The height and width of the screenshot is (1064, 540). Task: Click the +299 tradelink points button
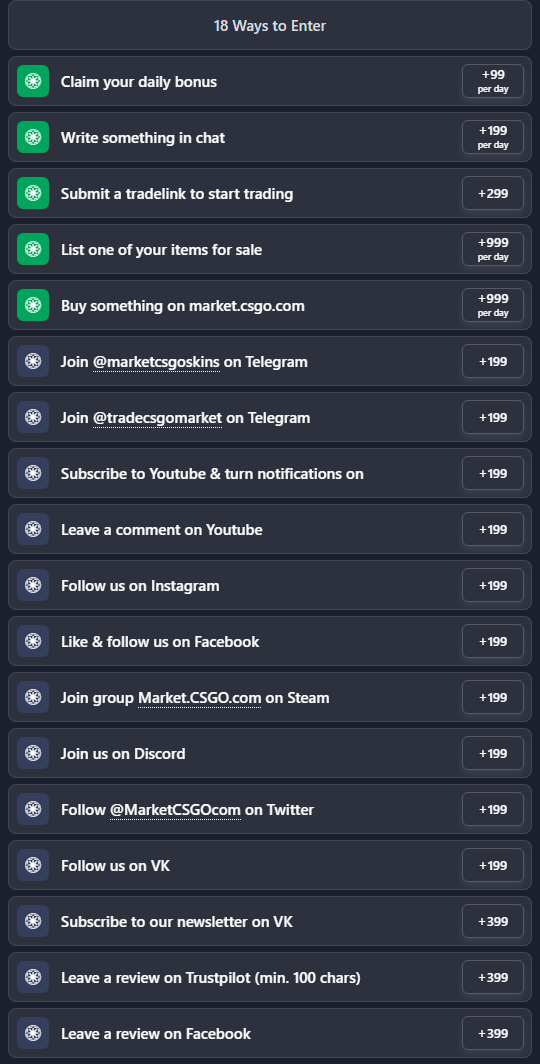pyautogui.click(x=493, y=193)
